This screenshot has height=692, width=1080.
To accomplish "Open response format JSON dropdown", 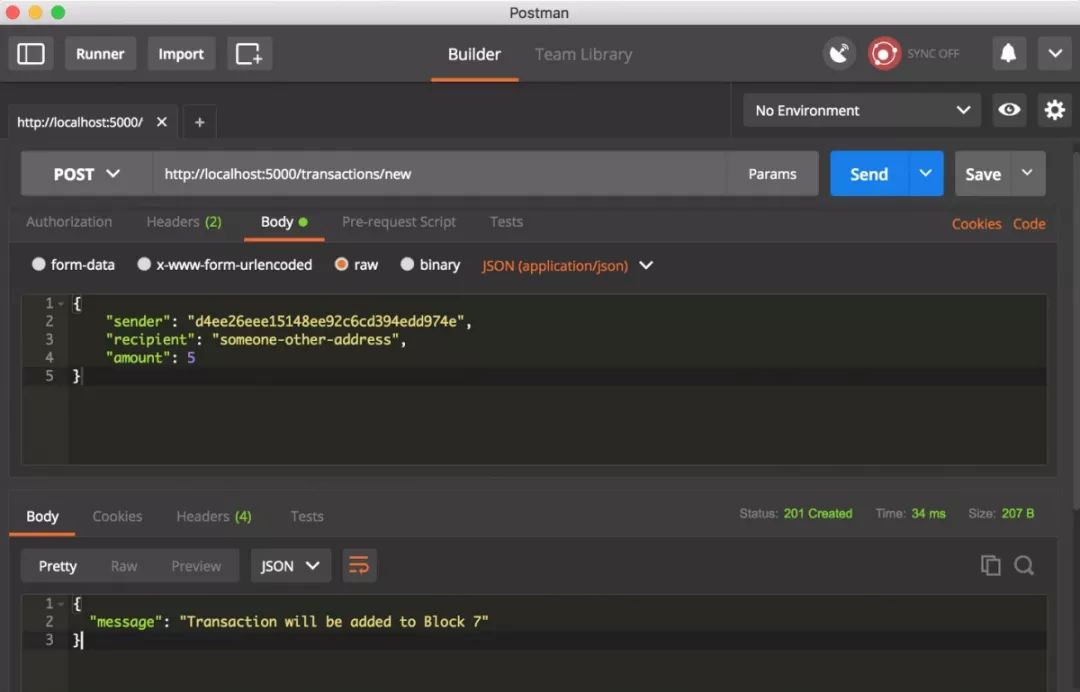I will 290,566.
